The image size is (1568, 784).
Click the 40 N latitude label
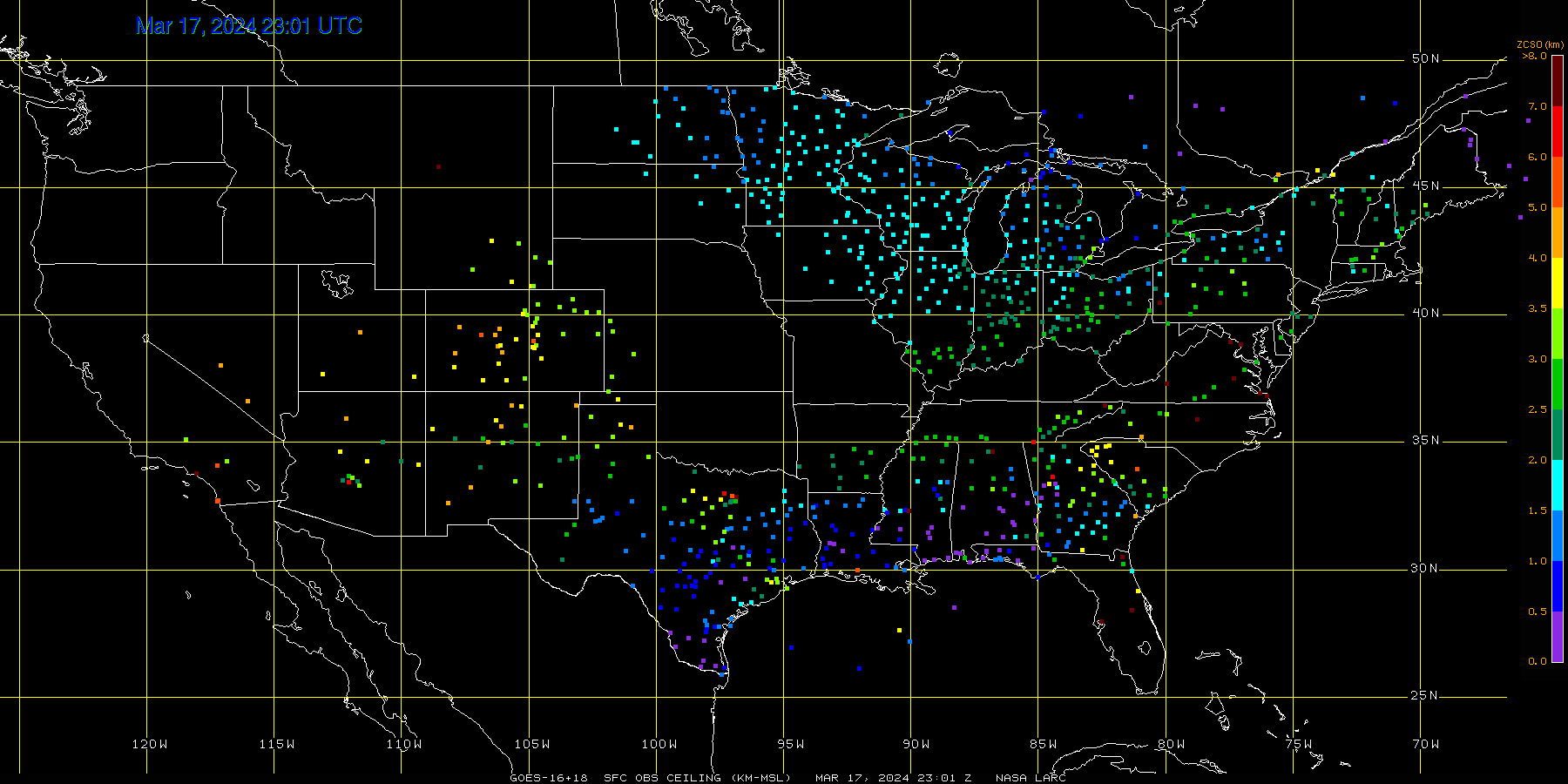click(x=1426, y=313)
